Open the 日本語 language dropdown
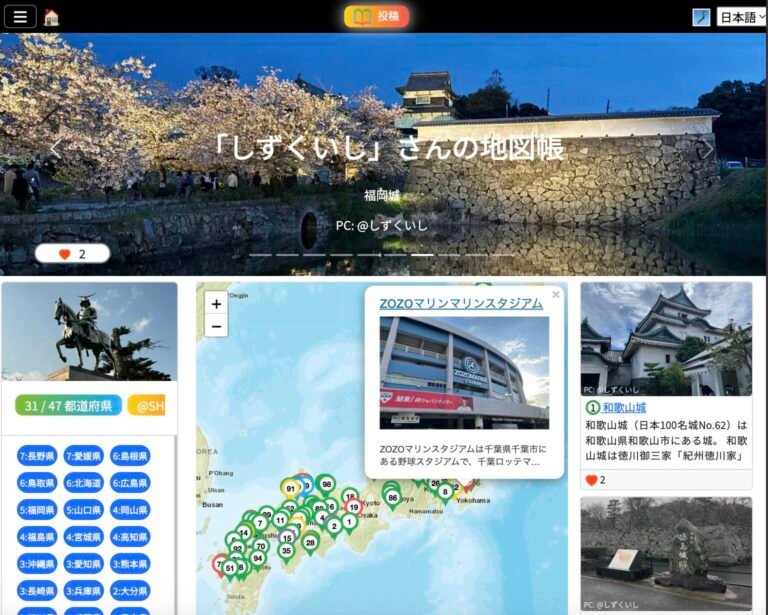Viewport: 768px width, 615px height. coord(740,17)
